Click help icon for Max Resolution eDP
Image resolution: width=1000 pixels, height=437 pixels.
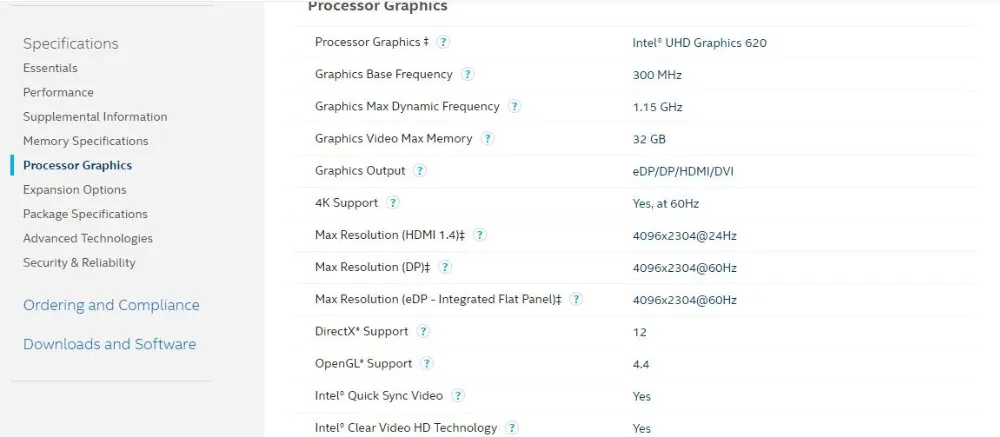576,299
